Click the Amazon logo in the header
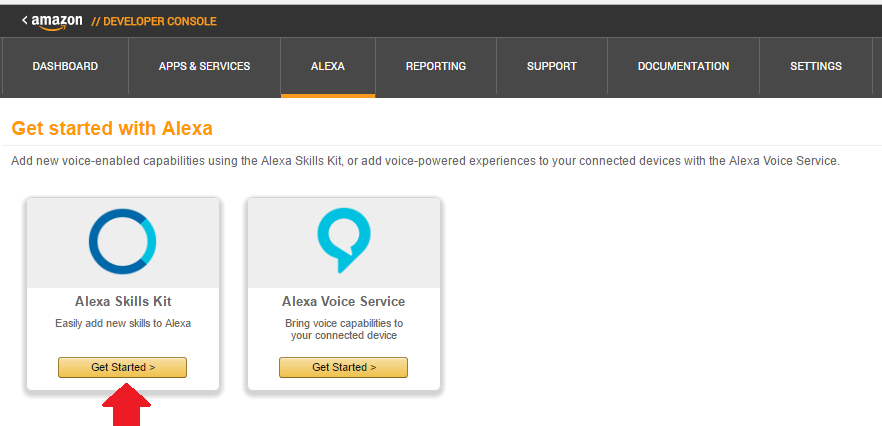Viewport: 882px width, 426px height. coord(59,21)
